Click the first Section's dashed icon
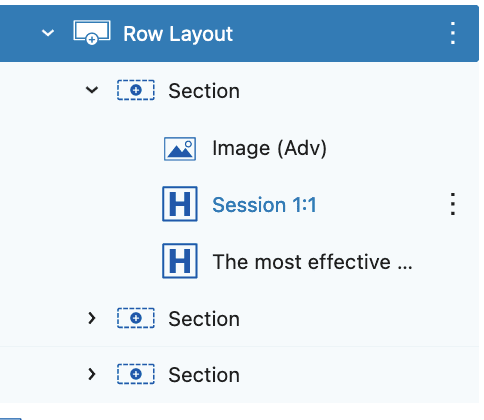This screenshot has width=484, height=420. point(136,90)
